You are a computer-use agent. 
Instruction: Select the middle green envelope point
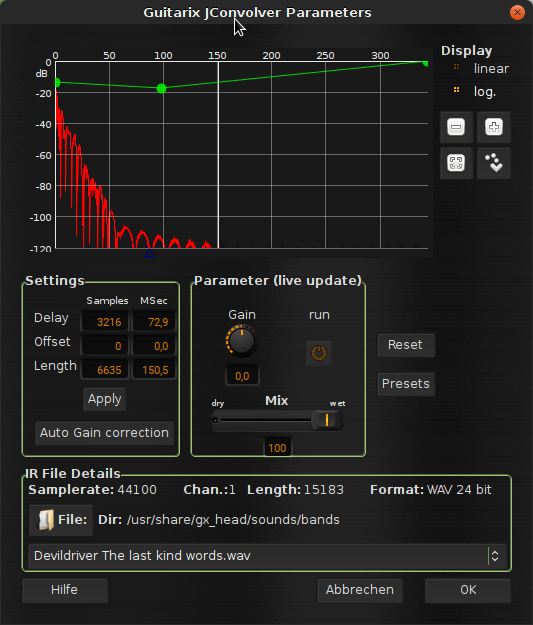161,88
